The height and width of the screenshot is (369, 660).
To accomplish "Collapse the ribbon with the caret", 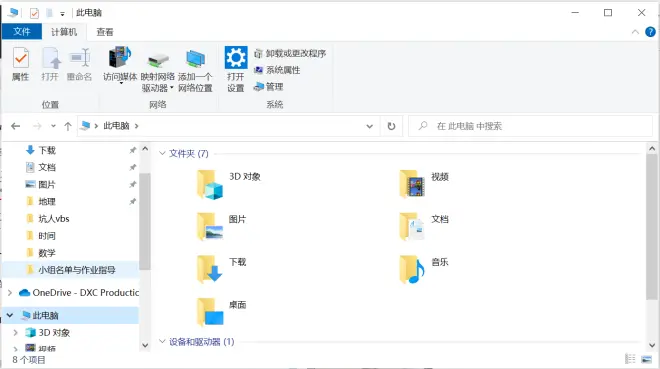I will [635, 32].
